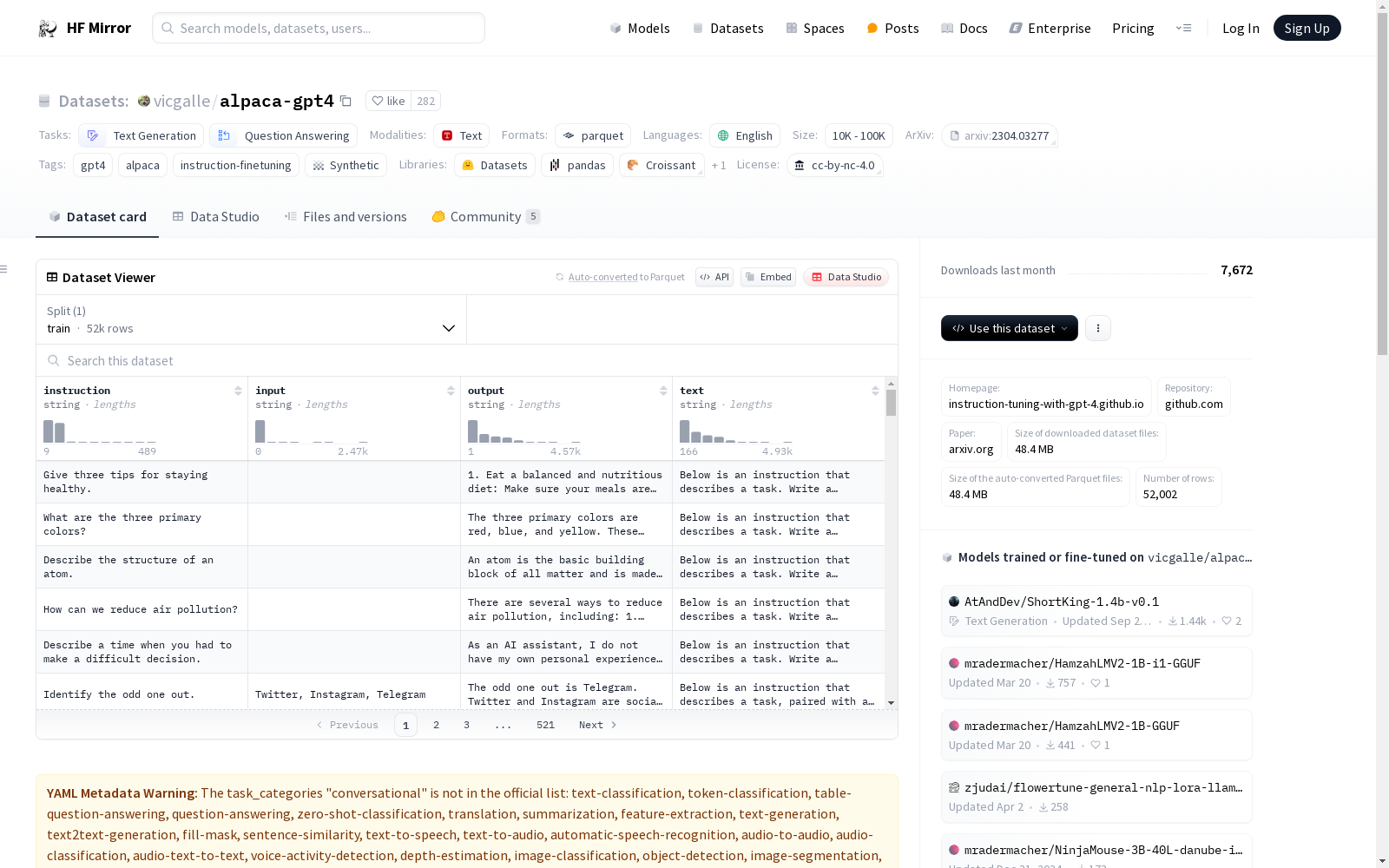Open Data Studio from the viewer header
Viewport: 1389px width, 868px height.
click(x=846, y=277)
